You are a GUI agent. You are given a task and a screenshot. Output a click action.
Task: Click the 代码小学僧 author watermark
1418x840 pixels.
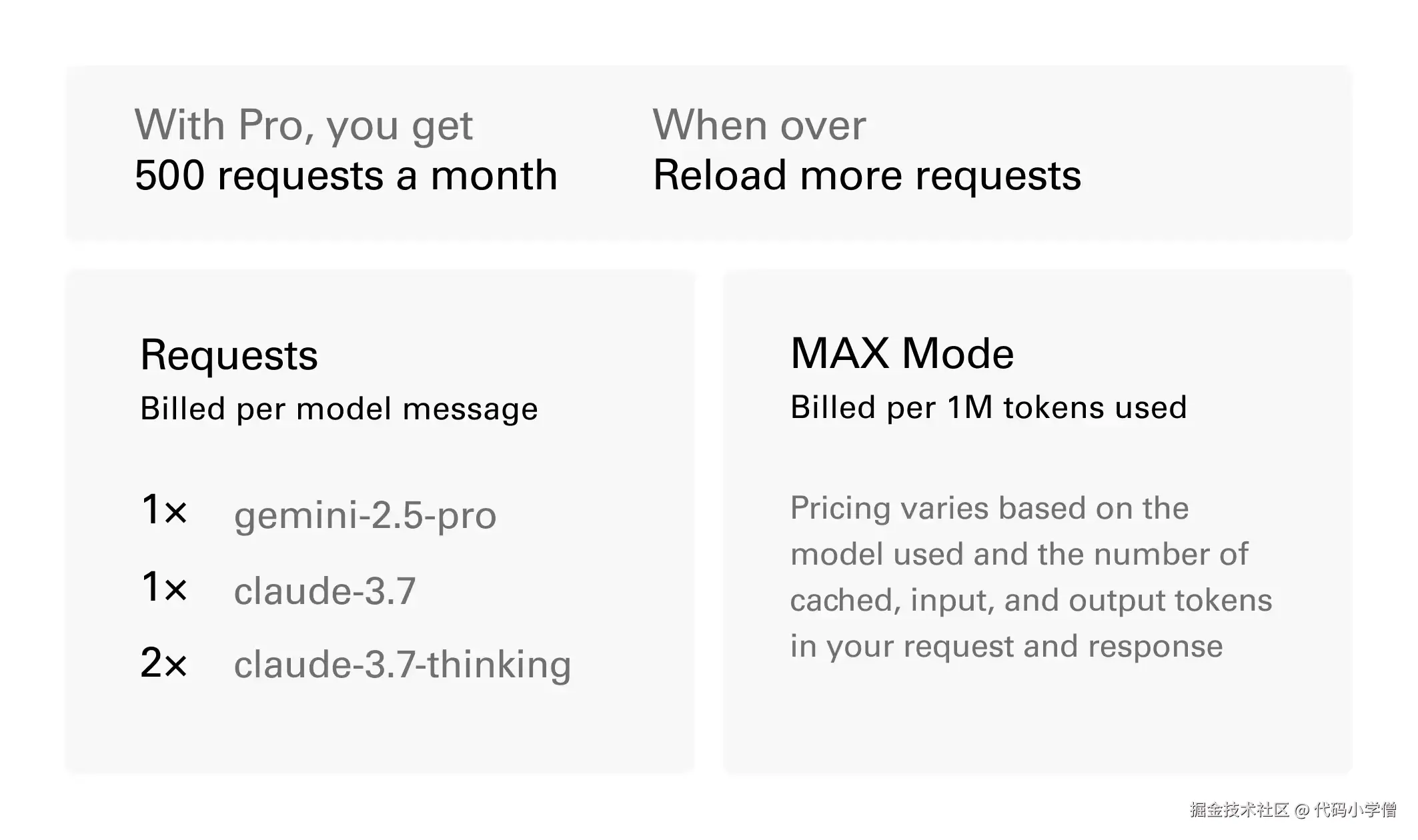pos(1355,810)
